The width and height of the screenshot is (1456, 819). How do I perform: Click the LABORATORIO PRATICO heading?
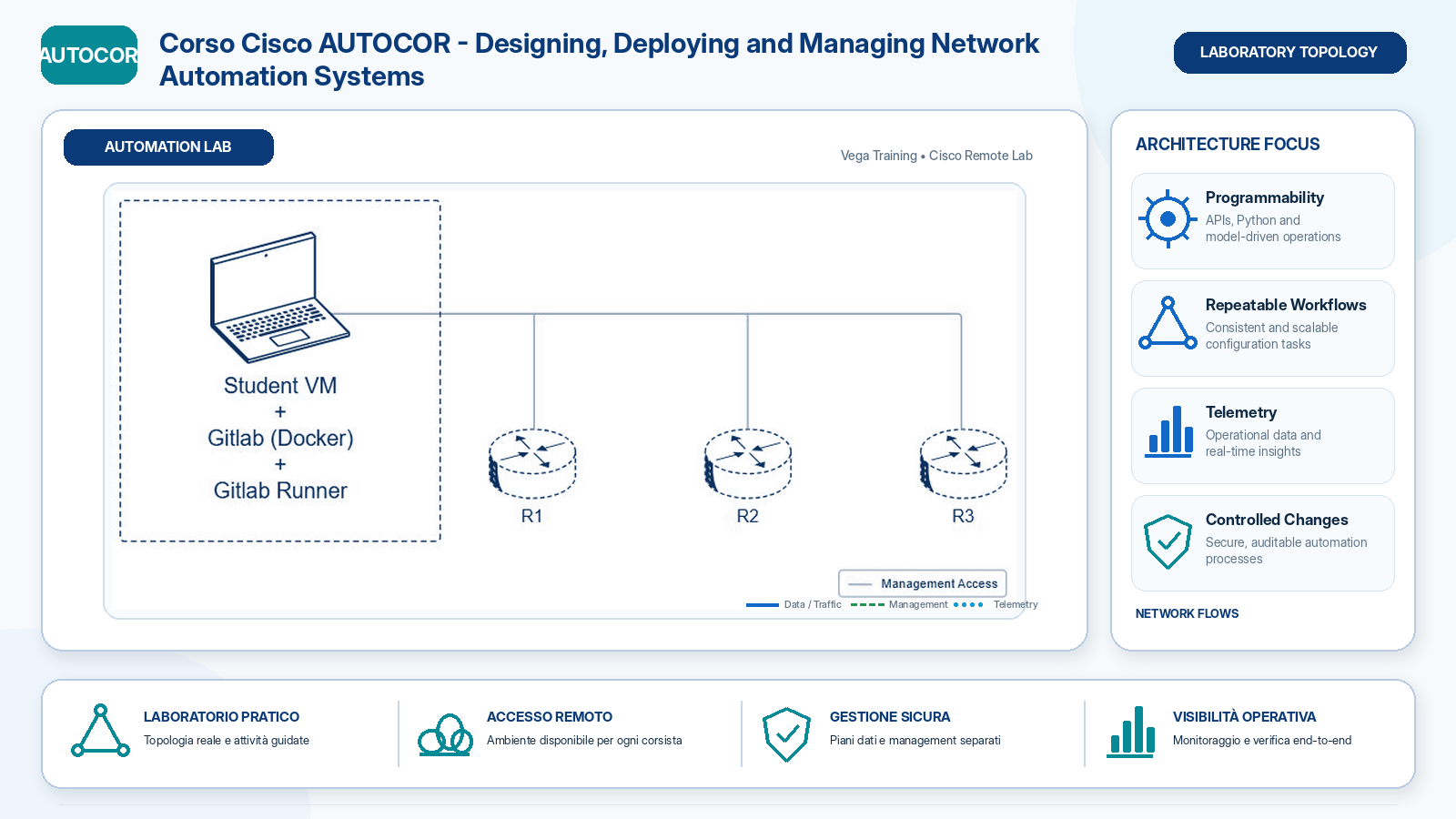221,717
